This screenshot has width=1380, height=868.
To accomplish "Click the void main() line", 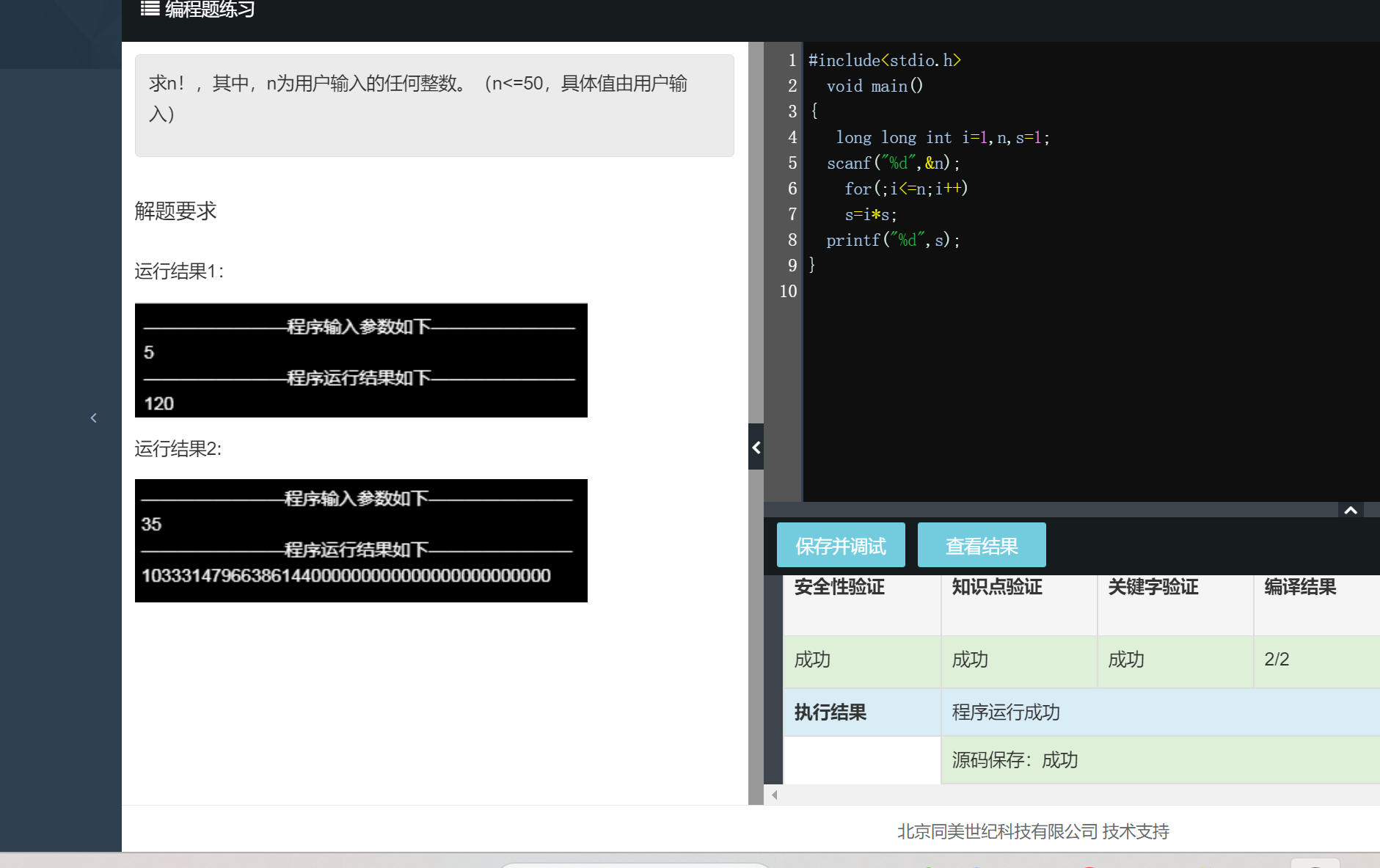I will point(875,86).
